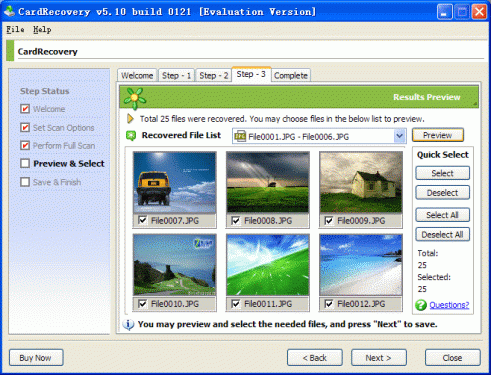Uncheck the File0007.JPG checkbox

point(143,220)
